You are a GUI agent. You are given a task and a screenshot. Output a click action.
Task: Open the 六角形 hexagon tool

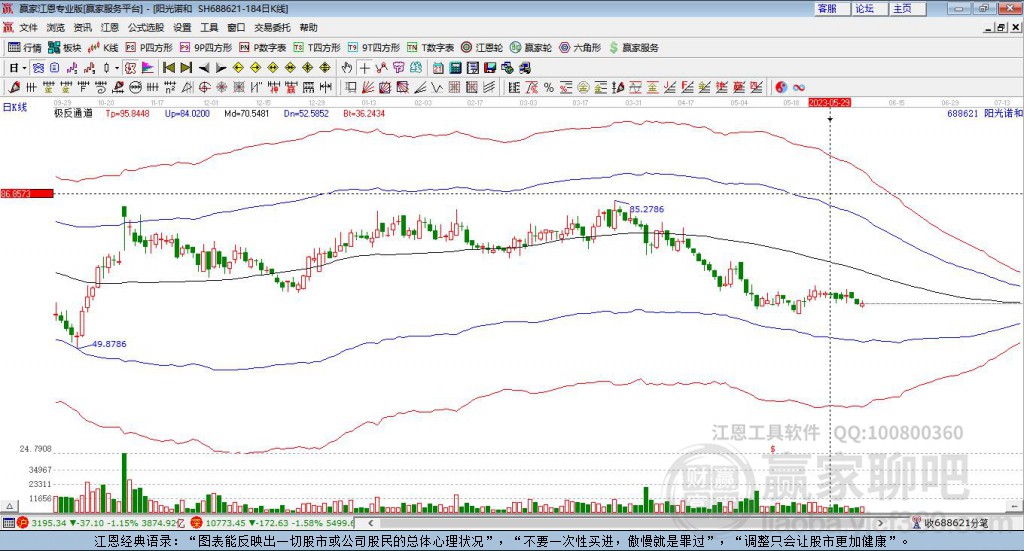(580, 48)
